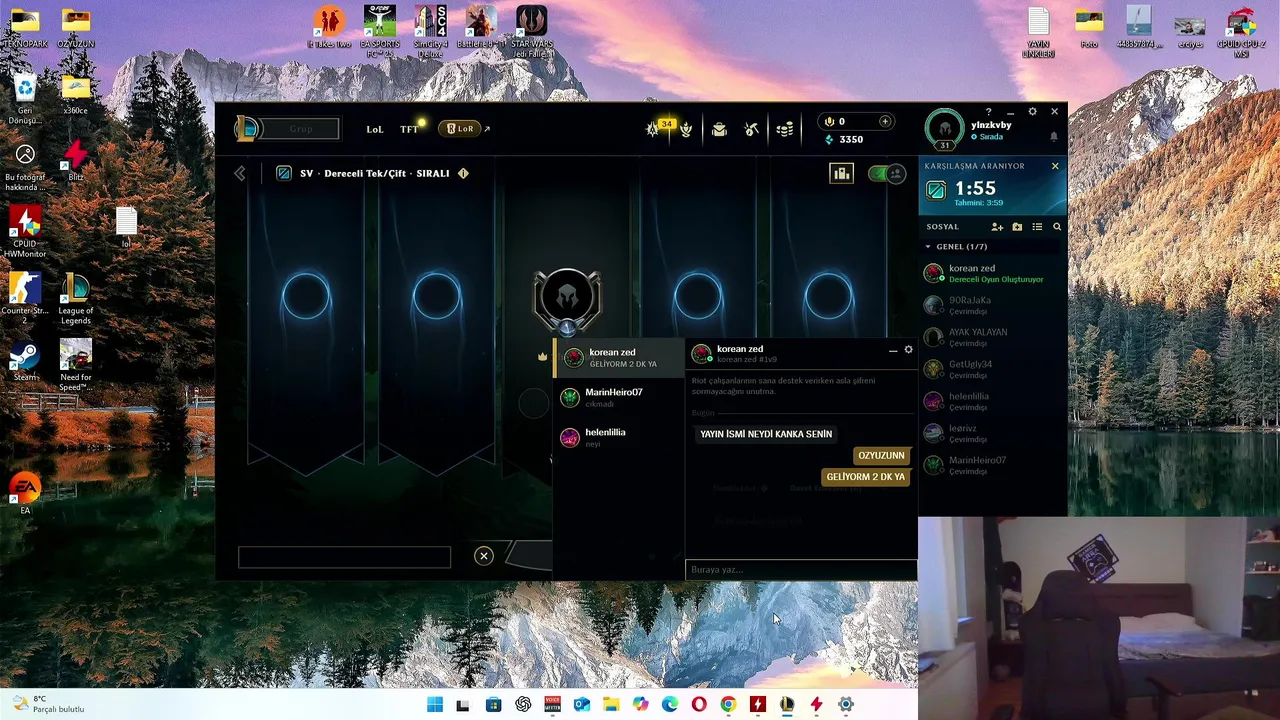Open the Loot hammer crafting icon
This screenshot has width=1280, height=720.
pos(752,129)
